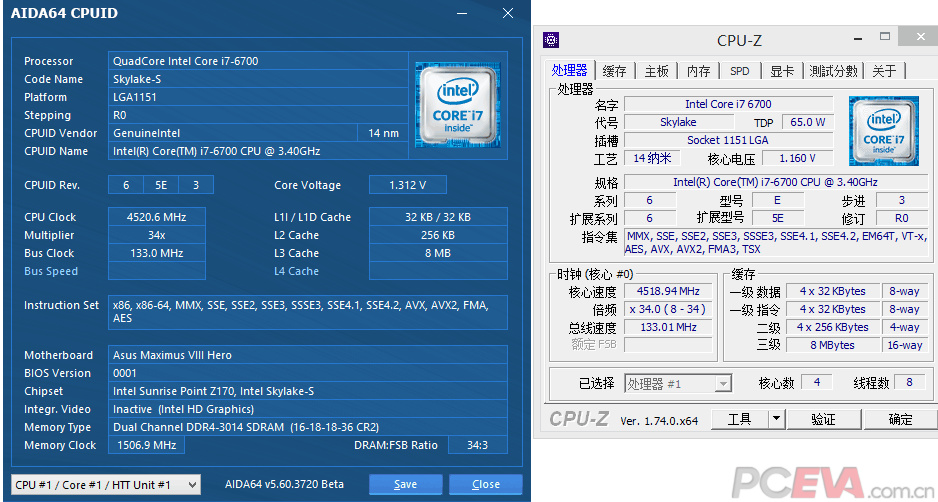Image resolution: width=938 pixels, height=502 pixels.
Task: Click the Memory Clock value 1506.9 MHz
Action: pos(147,445)
